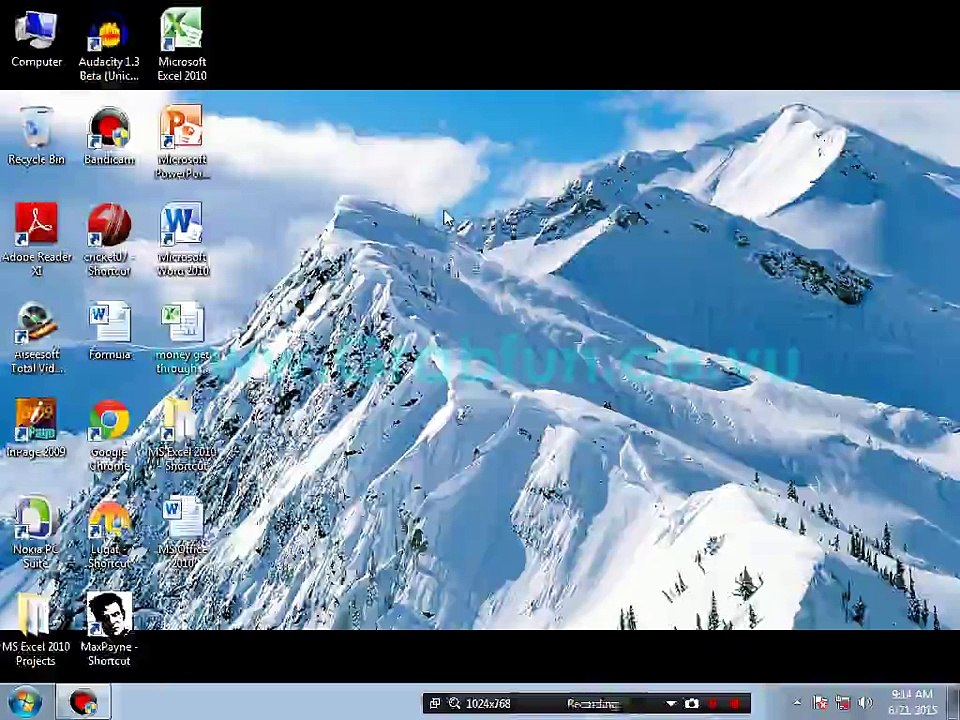Select the Bandicam desktop shortcut

coord(109,136)
